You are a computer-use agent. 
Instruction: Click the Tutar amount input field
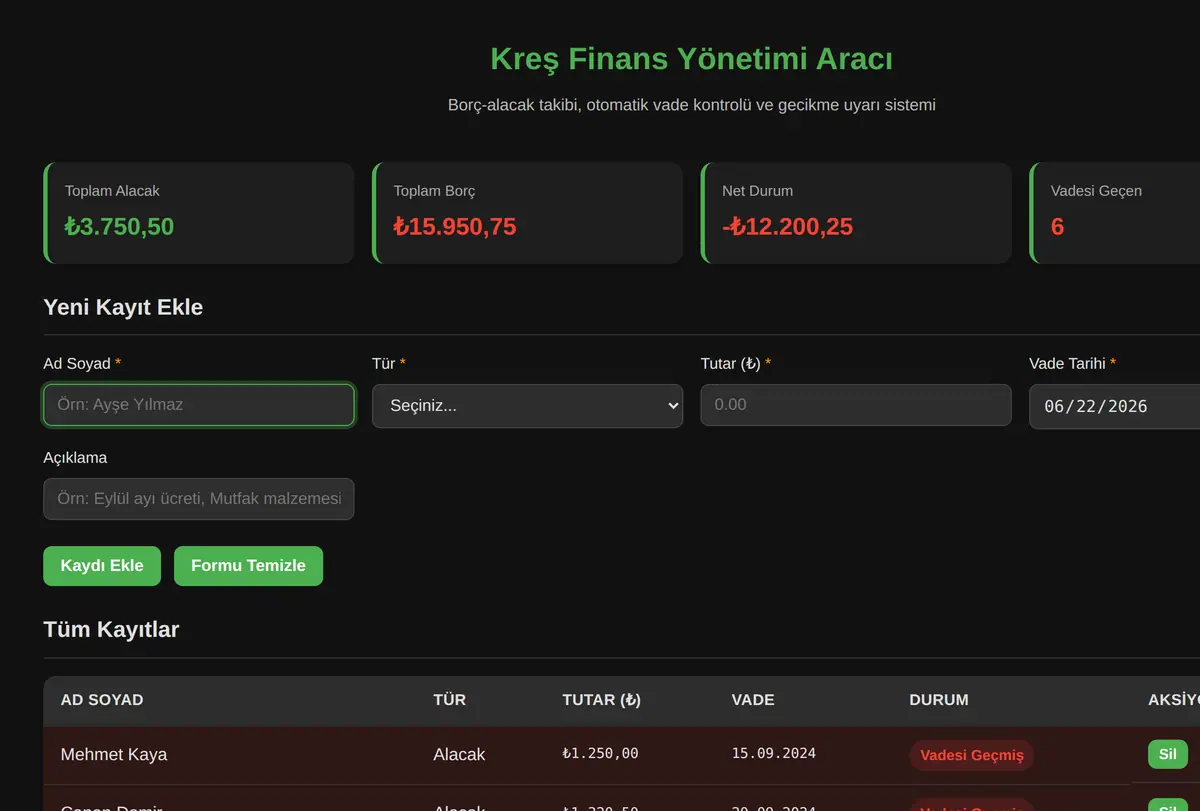pyautogui.click(x=856, y=405)
